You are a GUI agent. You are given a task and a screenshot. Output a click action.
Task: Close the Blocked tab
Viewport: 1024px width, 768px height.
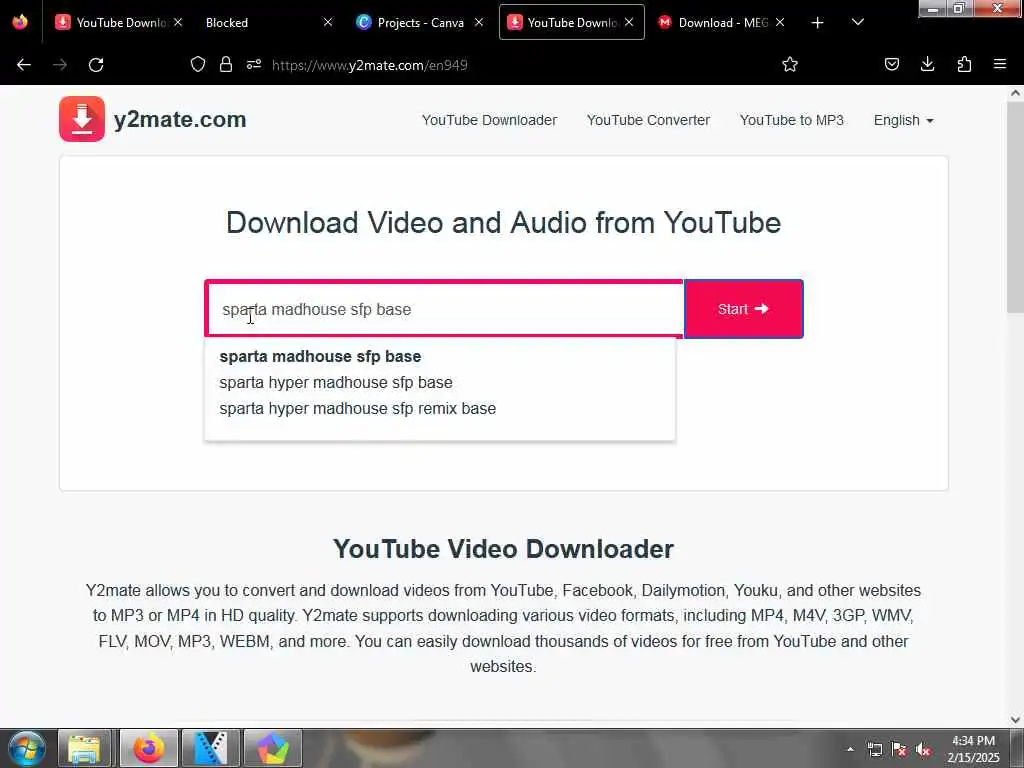click(x=328, y=22)
